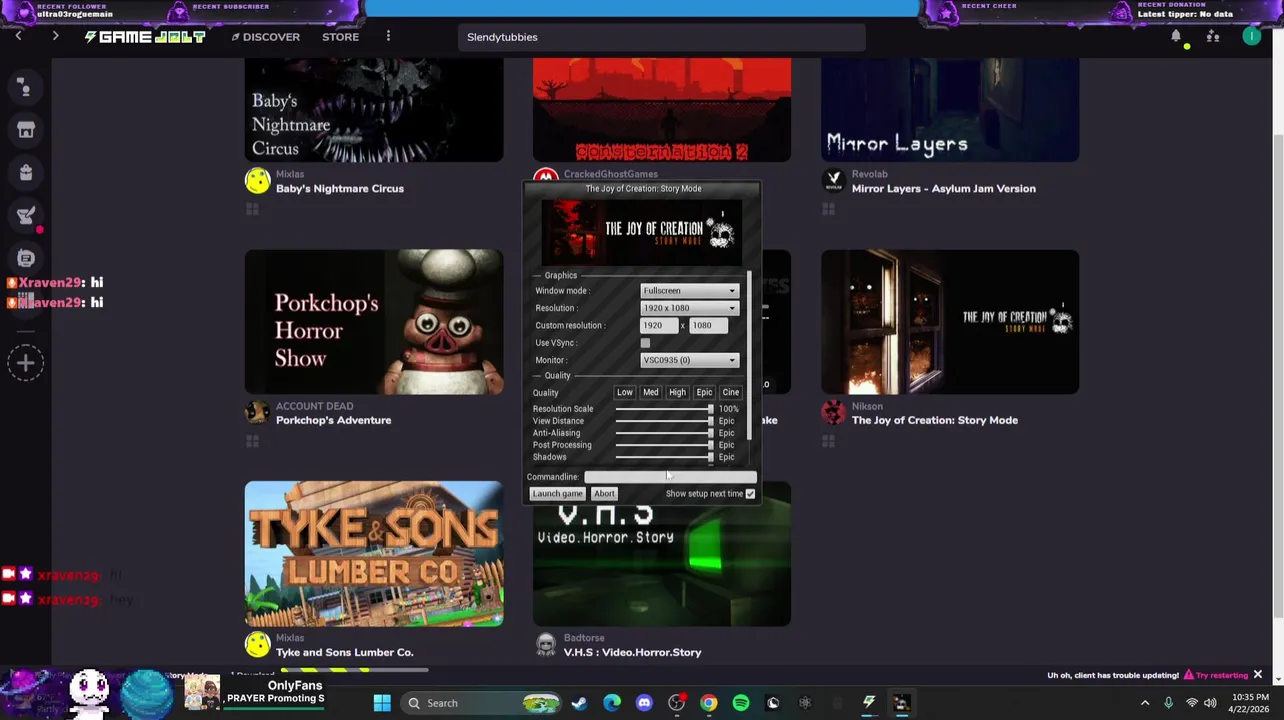Image resolution: width=1284 pixels, height=720 pixels.
Task: Click the Abort button in setup dialog
Action: (x=604, y=494)
